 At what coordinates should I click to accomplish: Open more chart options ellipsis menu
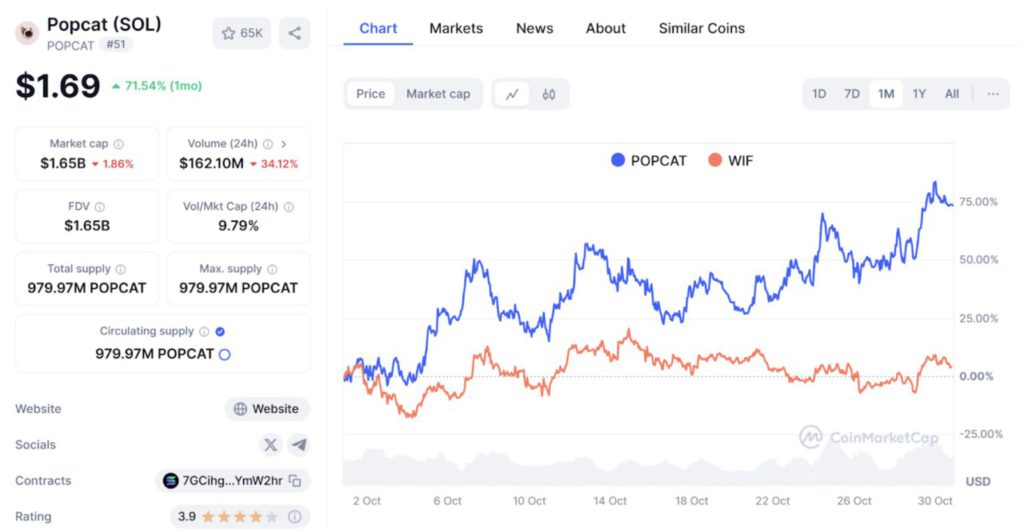click(x=992, y=94)
